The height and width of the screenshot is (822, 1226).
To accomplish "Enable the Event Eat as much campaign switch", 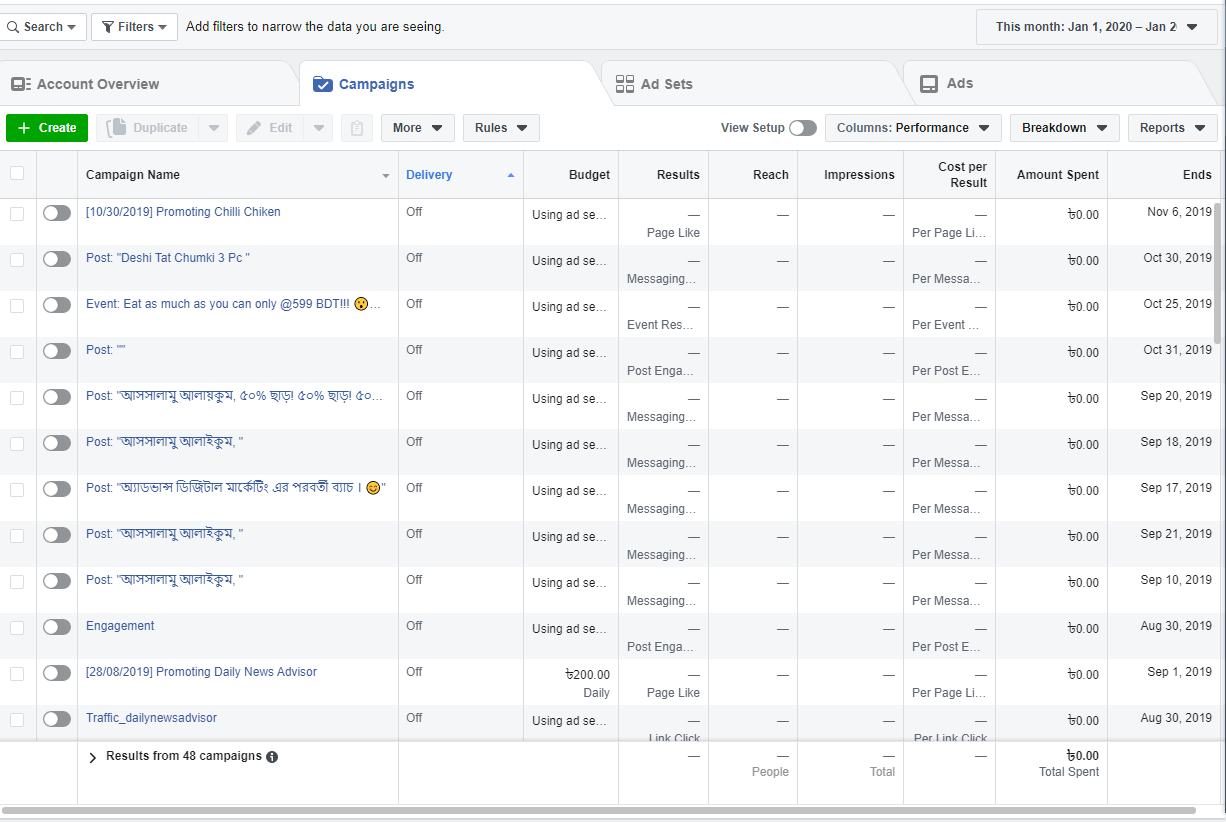I will click(57, 305).
